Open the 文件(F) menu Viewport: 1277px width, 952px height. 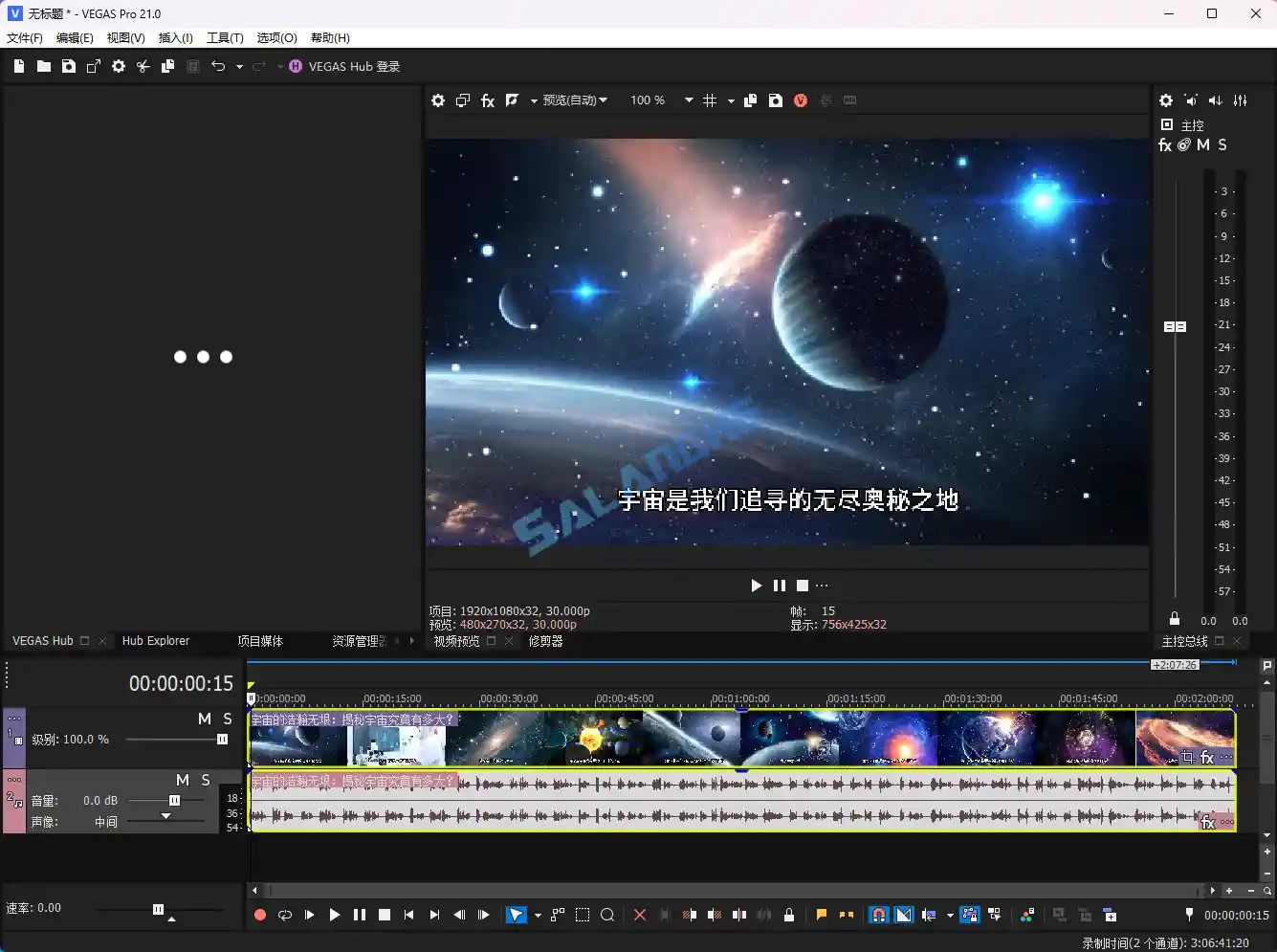tap(25, 38)
